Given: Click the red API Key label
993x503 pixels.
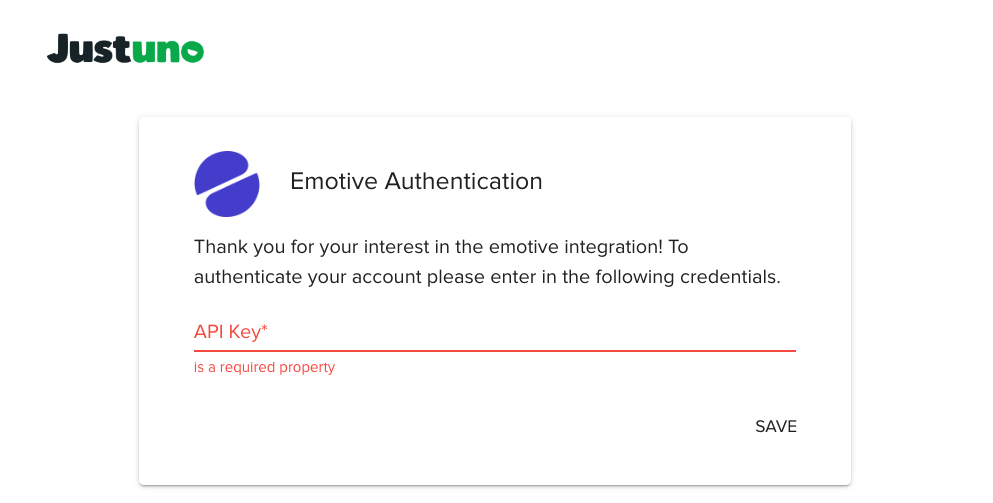Looking at the screenshot, I should pyautogui.click(x=227, y=332).
